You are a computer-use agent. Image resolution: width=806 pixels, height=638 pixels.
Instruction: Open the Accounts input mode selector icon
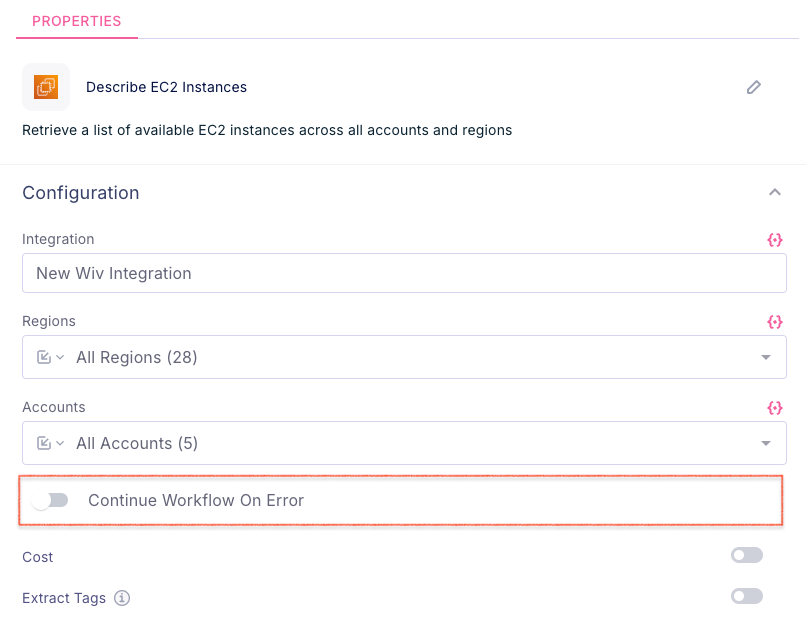click(50, 443)
